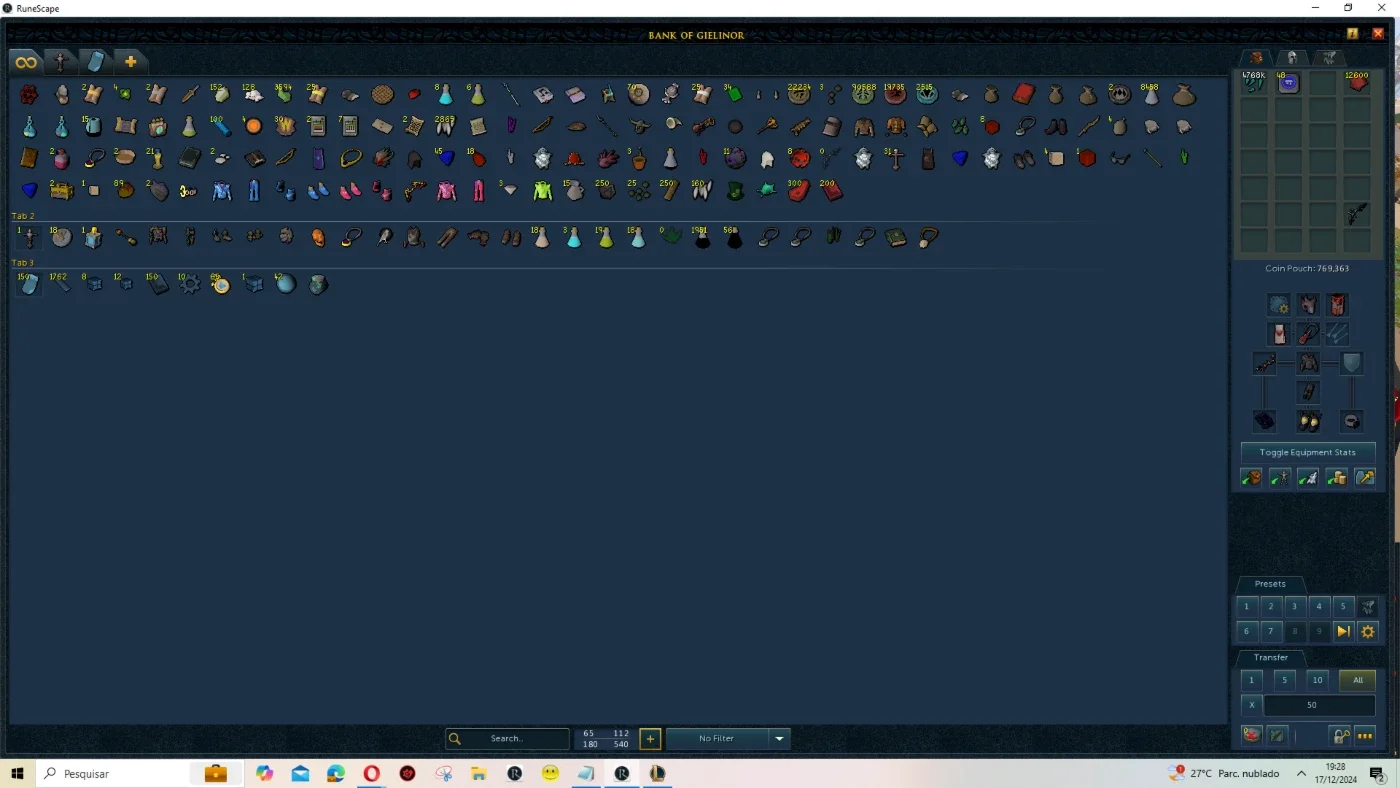Click Toggle Equipment Stats
1400x788 pixels.
click(x=1308, y=452)
